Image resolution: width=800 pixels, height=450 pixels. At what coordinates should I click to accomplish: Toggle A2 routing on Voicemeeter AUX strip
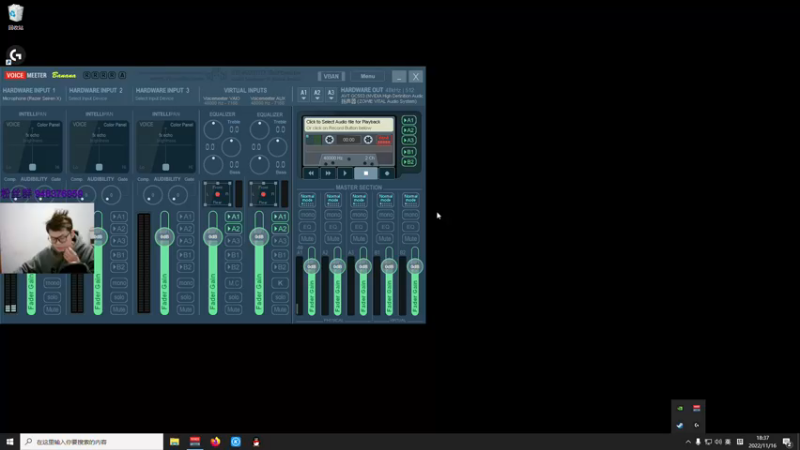click(x=280, y=229)
